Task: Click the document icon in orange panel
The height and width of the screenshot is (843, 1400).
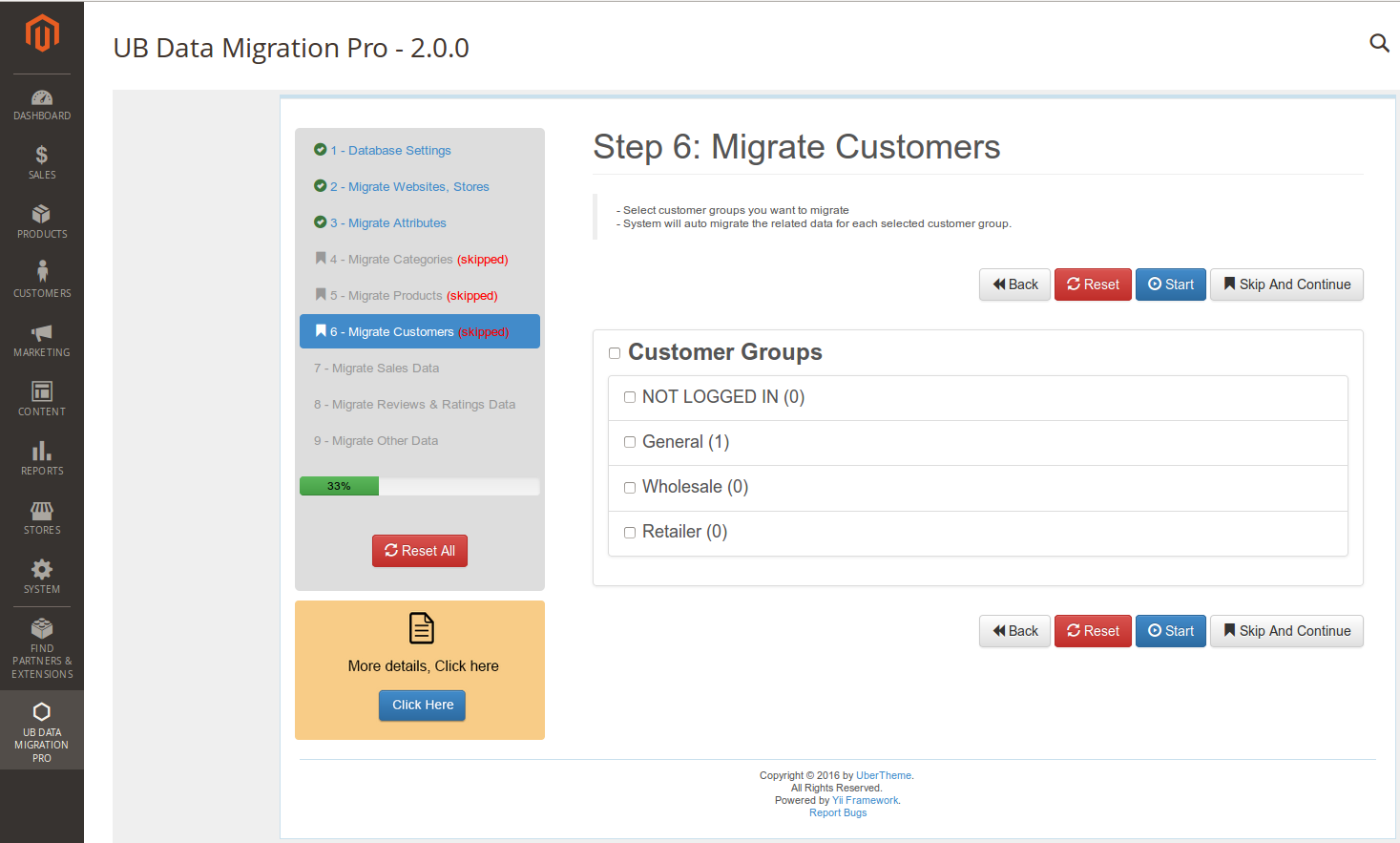Action: click(x=422, y=628)
